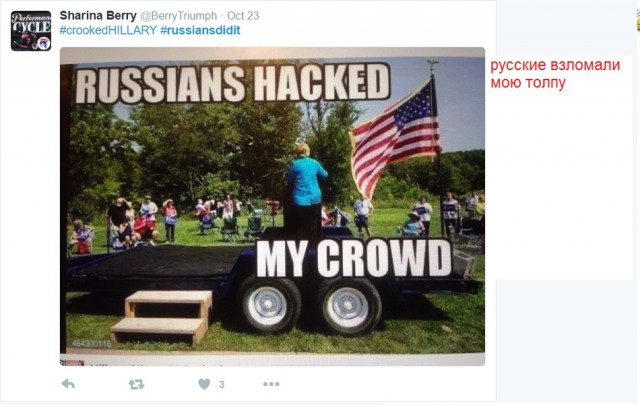
Task: Click the RUSSIANS HACKED caption in the meme
Action: pyautogui.click(x=233, y=84)
